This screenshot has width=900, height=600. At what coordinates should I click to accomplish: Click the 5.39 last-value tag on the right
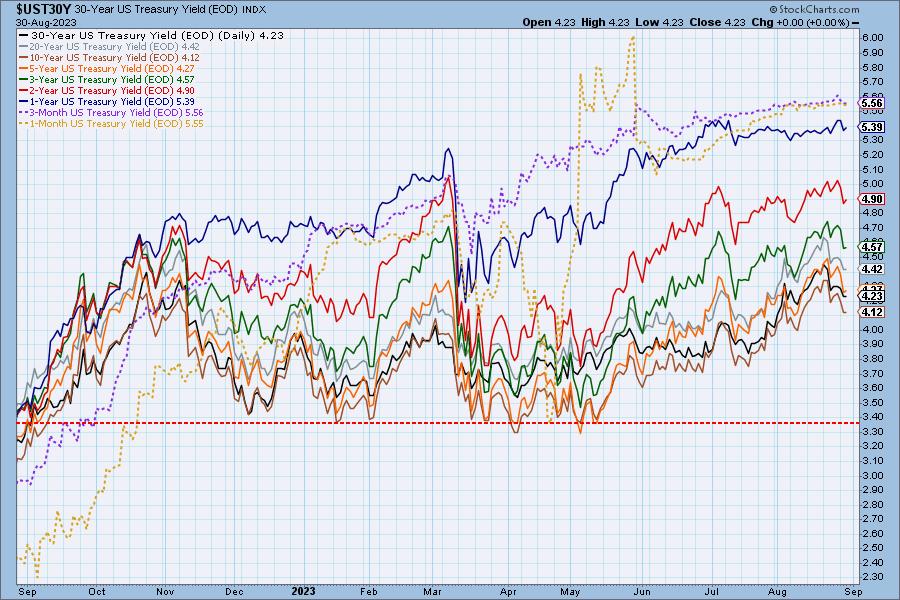tap(872, 127)
